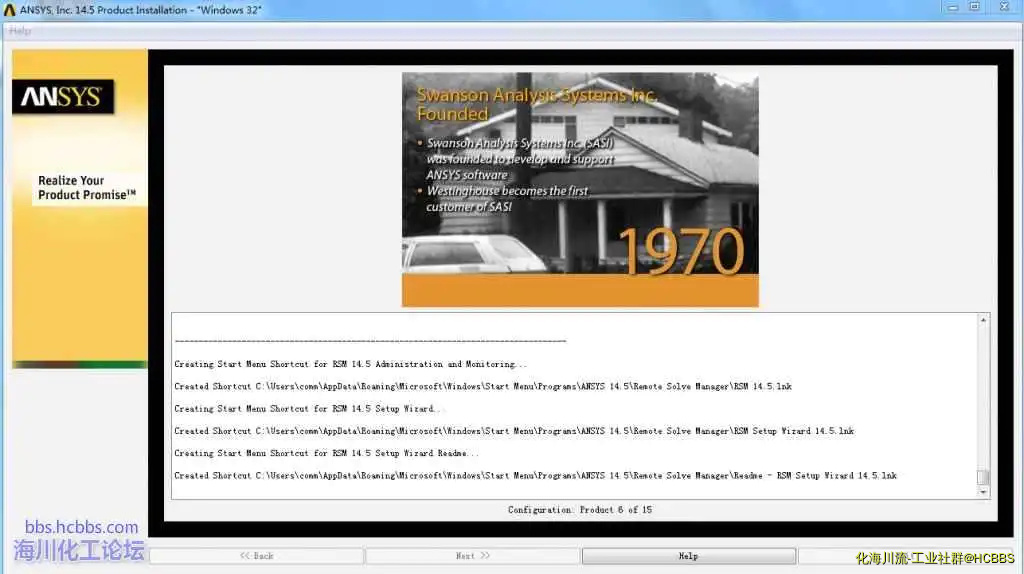Click the Swanson Analysis Systems 1970 banner image
This screenshot has height=574, width=1024.
click(x=580, y=189)
